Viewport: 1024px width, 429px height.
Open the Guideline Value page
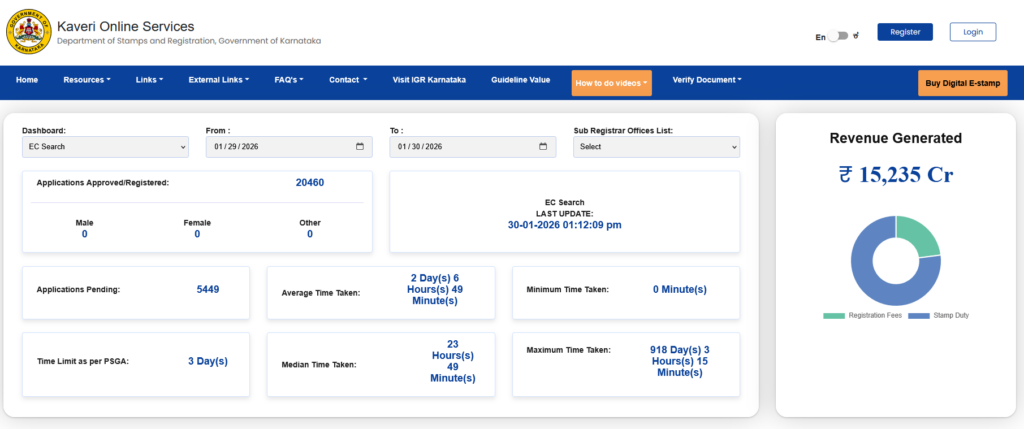pos(520,80)
